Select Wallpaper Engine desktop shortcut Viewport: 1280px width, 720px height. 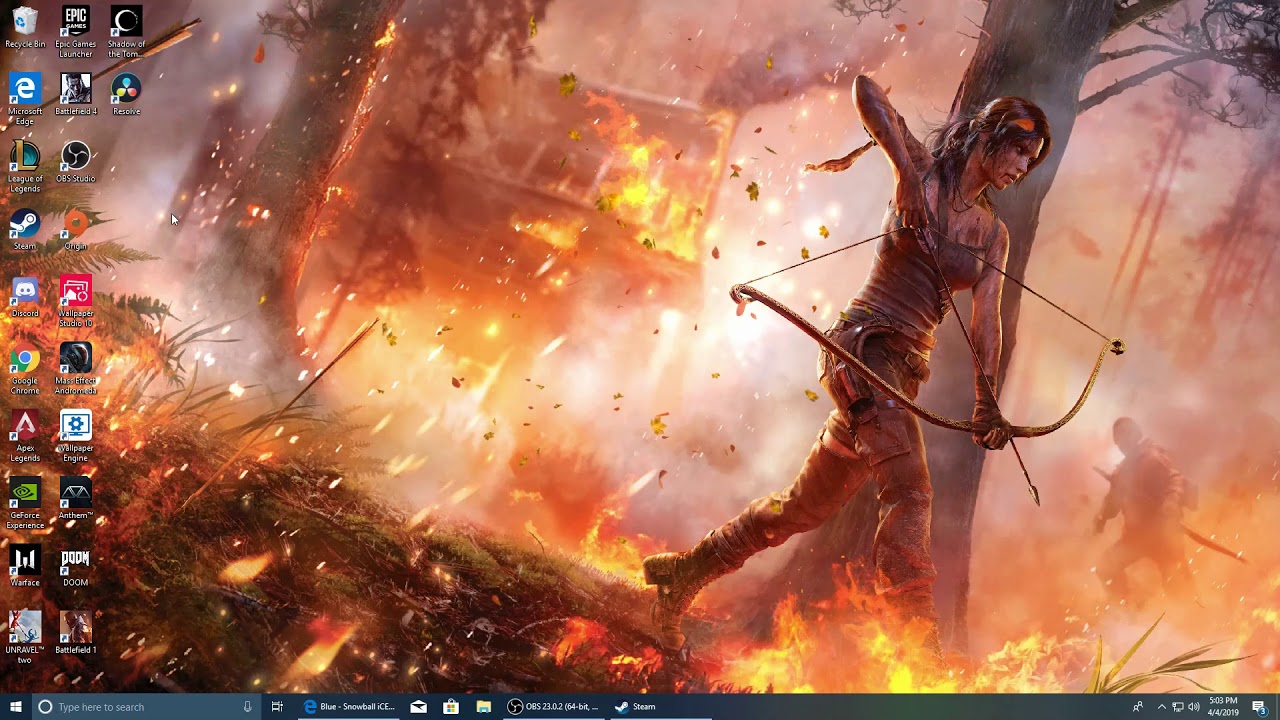[x=75, y=435]
